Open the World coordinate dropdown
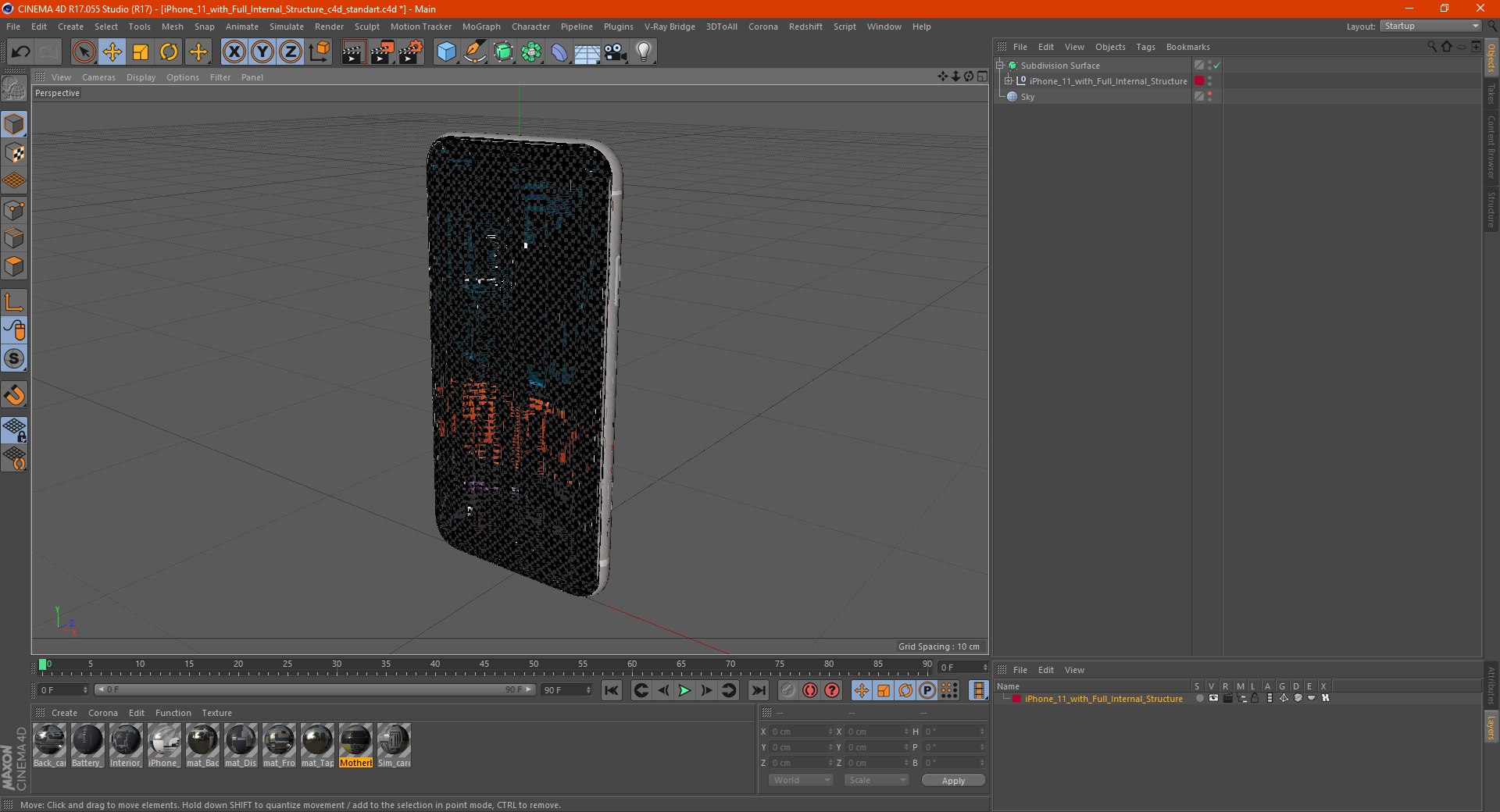 [x=801, y=780]
